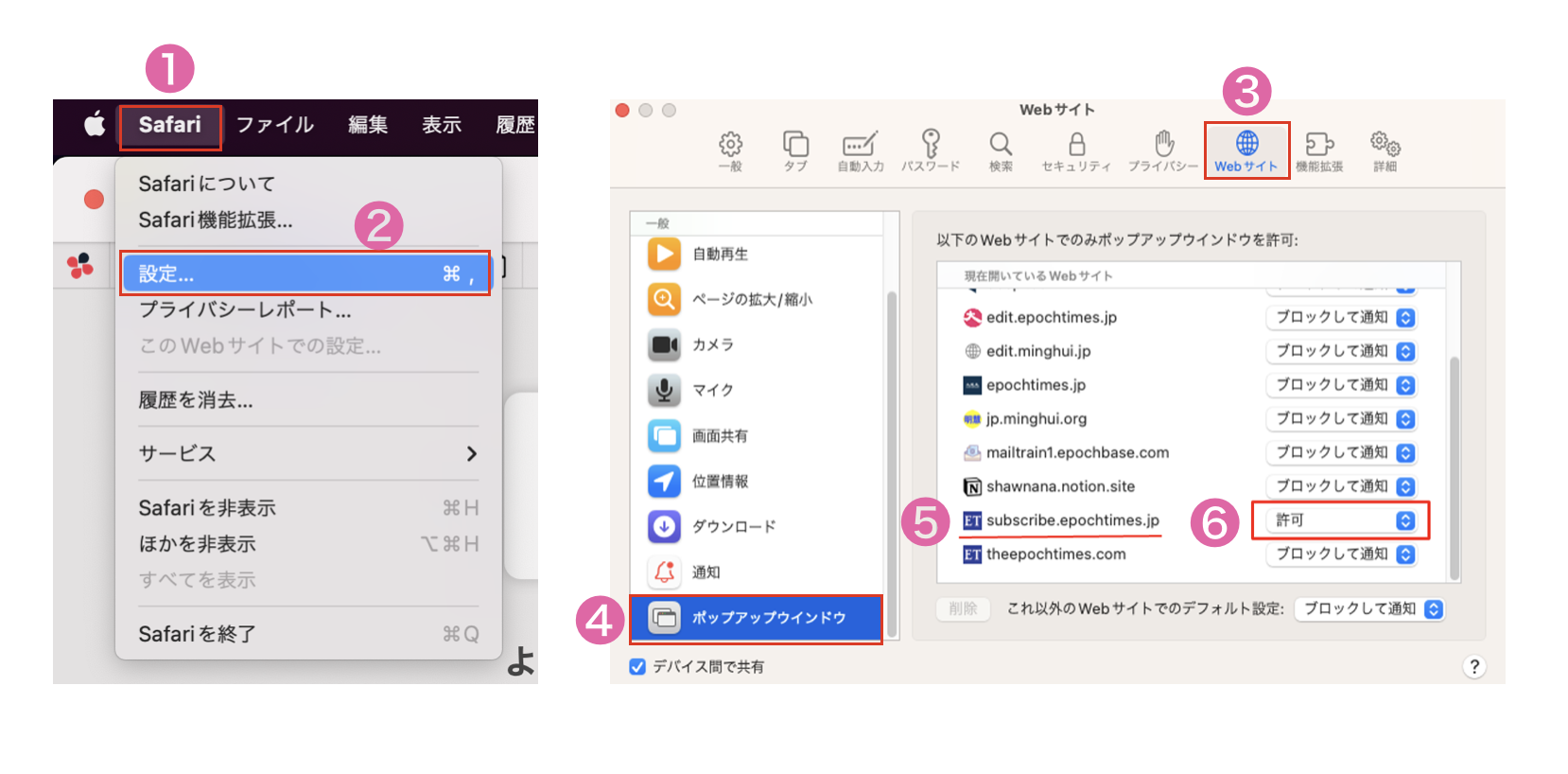1568x774 pixels.
Task: Select the shawnana.notion.site row
Action: [x=1192, y=486]
